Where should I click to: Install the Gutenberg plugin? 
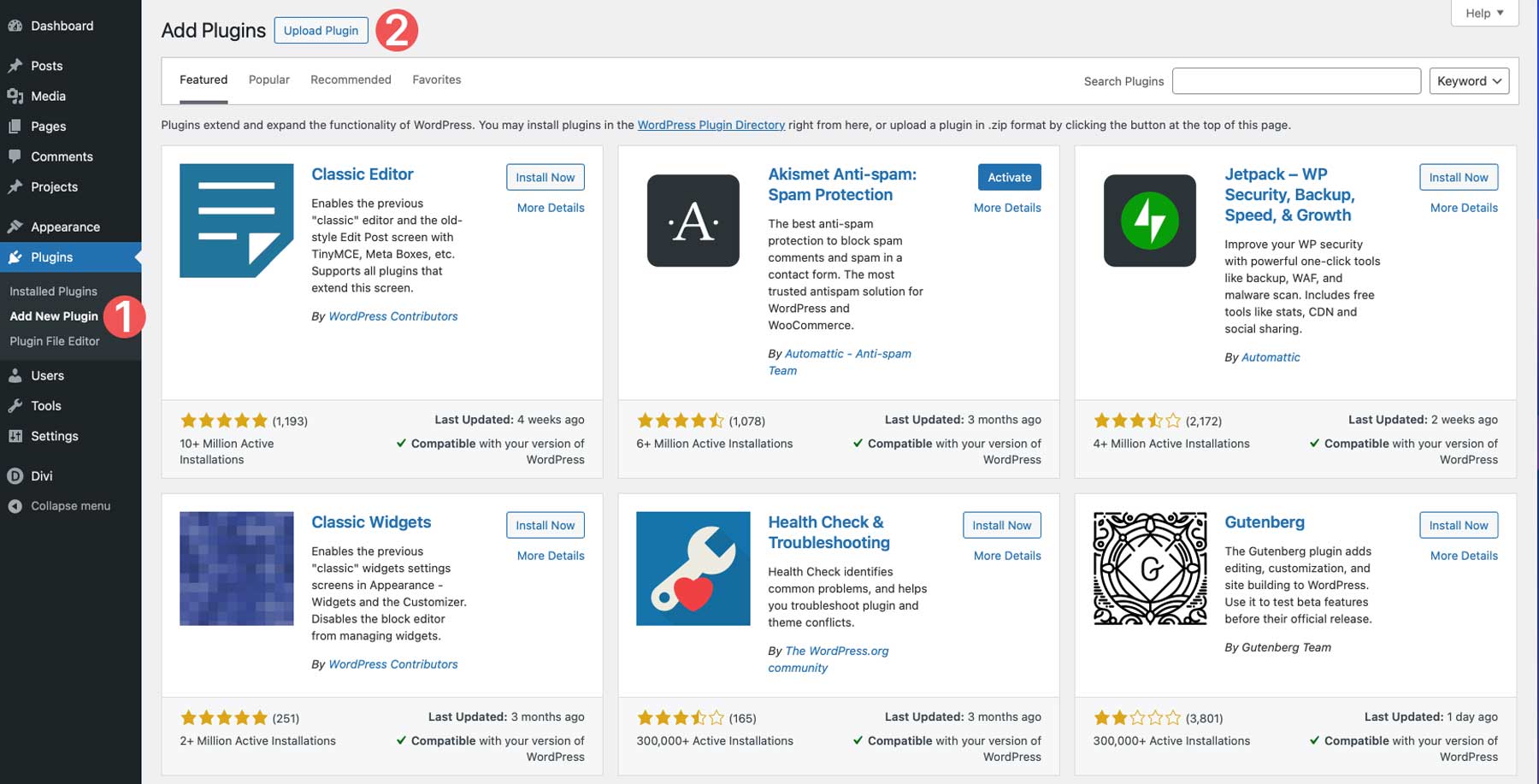click(x=1459, y=526)
